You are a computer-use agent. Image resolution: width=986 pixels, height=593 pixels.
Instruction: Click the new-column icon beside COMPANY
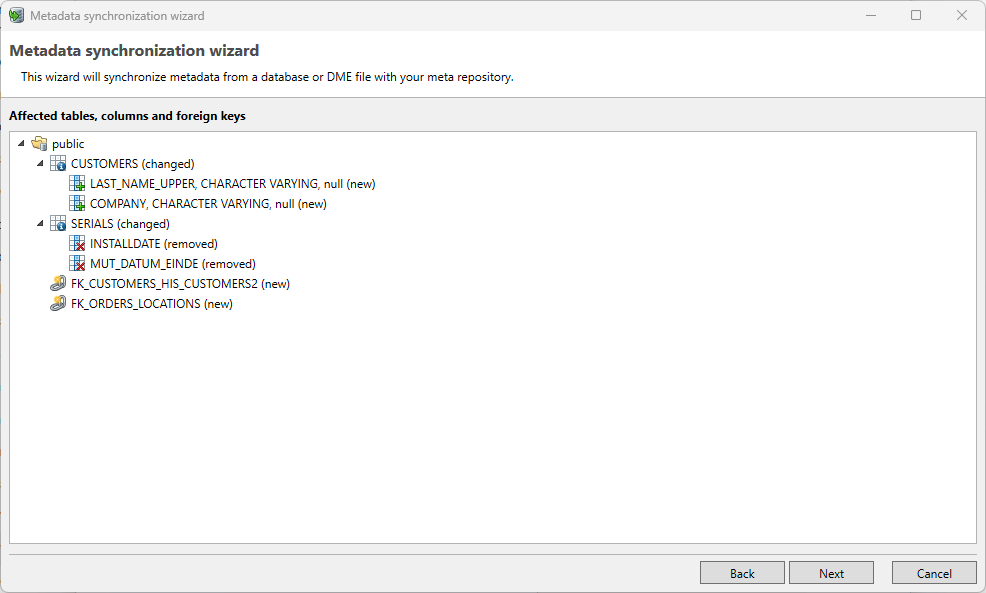click(x=77, y=203)
